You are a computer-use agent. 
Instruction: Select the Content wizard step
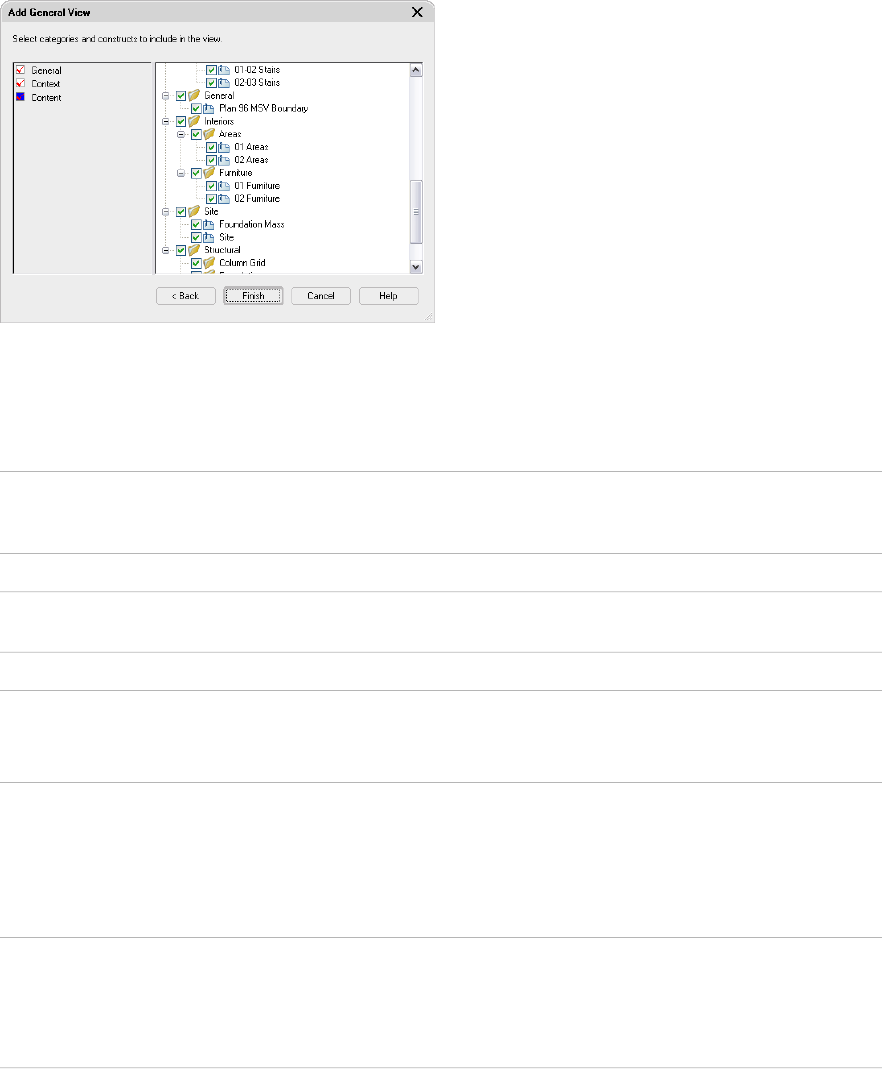[x=46, y=97]
